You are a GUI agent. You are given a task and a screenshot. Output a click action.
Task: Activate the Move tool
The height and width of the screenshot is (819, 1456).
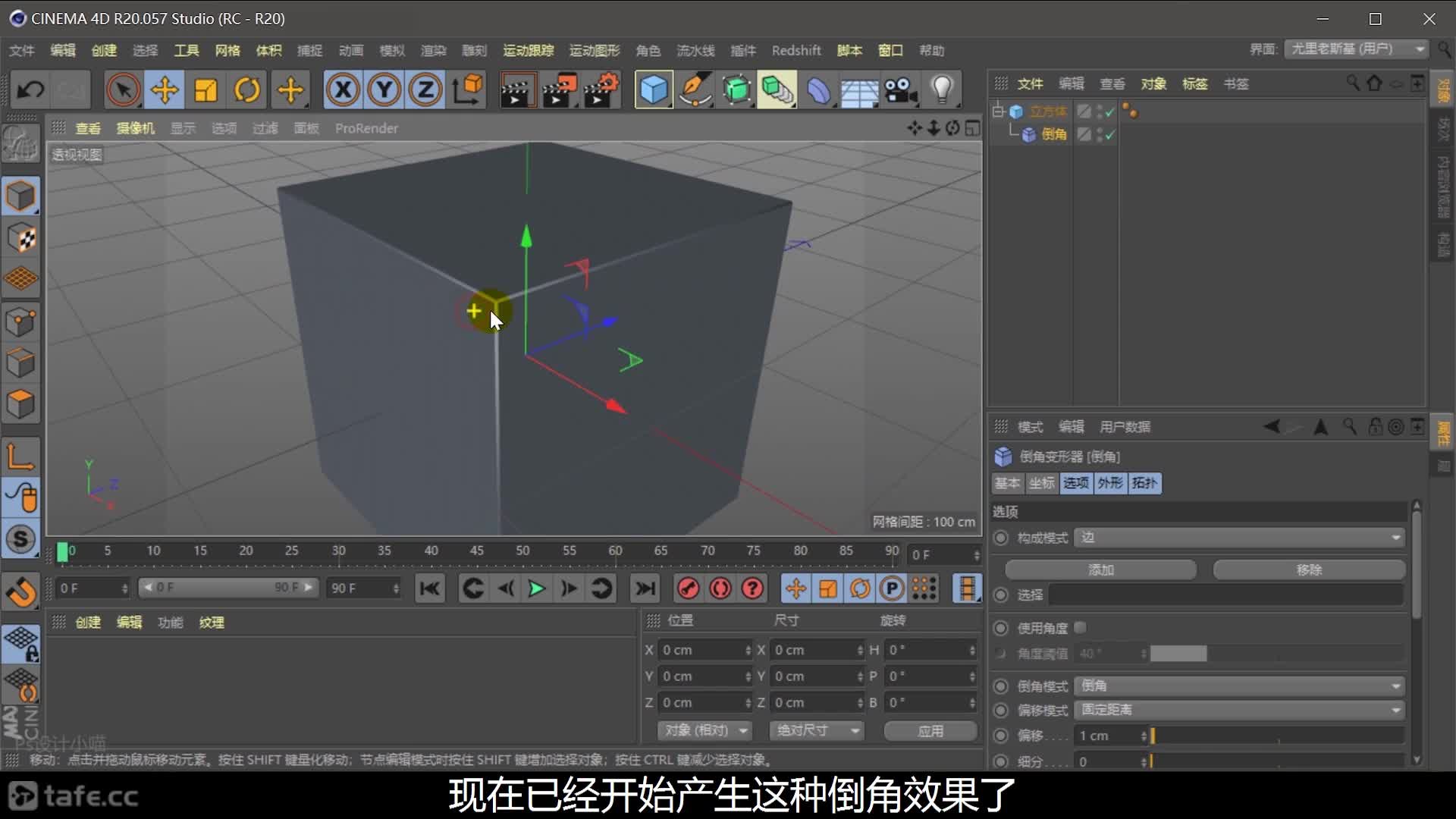coord(165,89)
